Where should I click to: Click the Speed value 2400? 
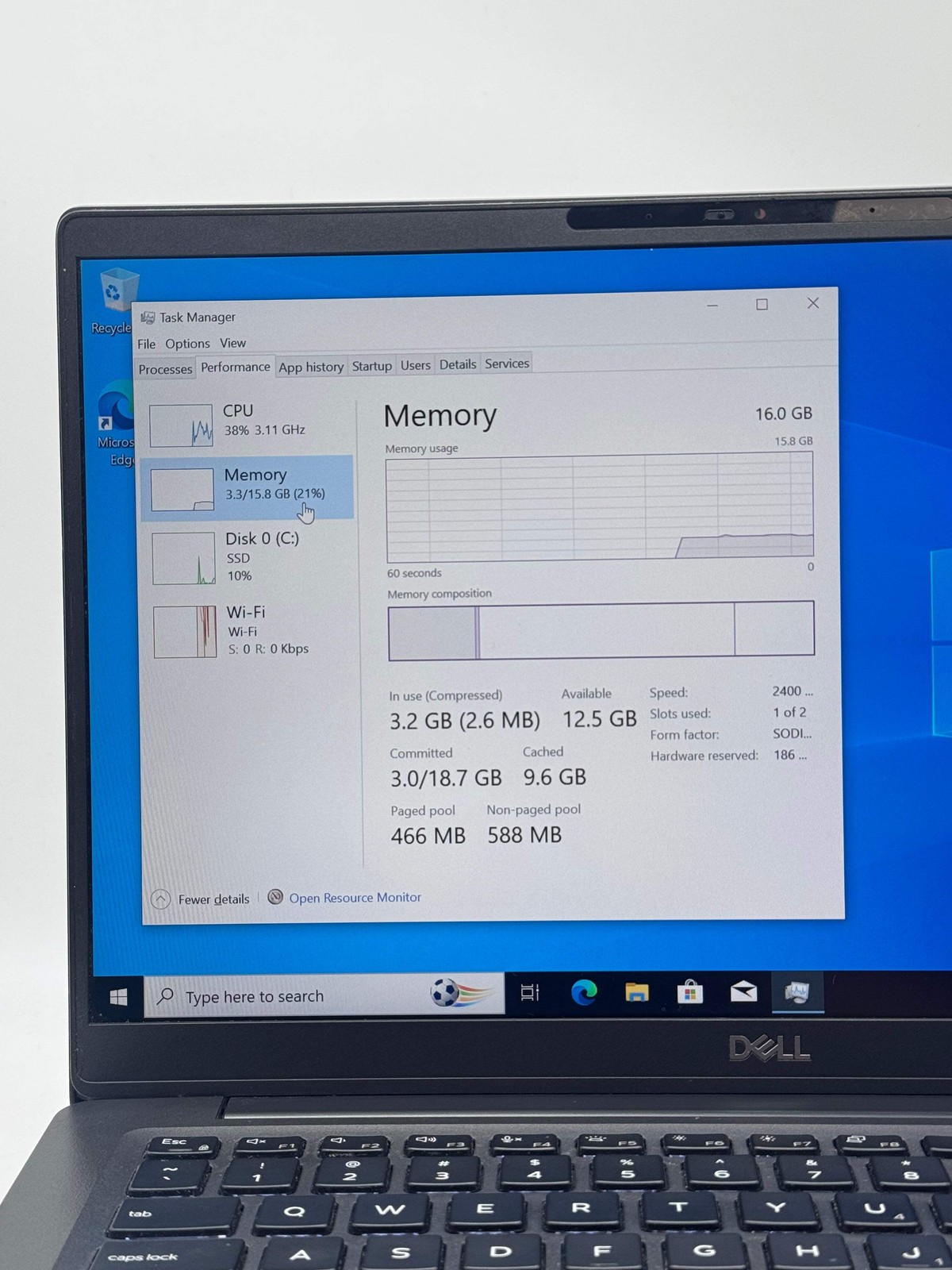point(793,691)
